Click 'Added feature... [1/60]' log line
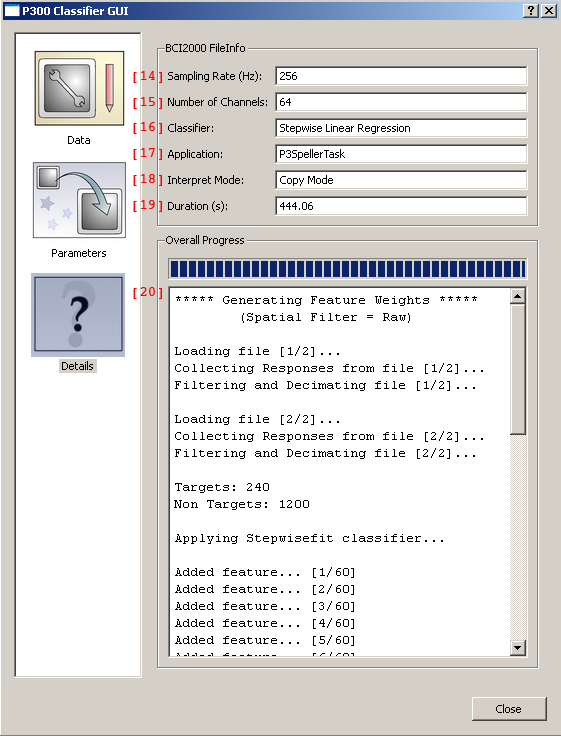561x736 pixels. tap(265, 572)
